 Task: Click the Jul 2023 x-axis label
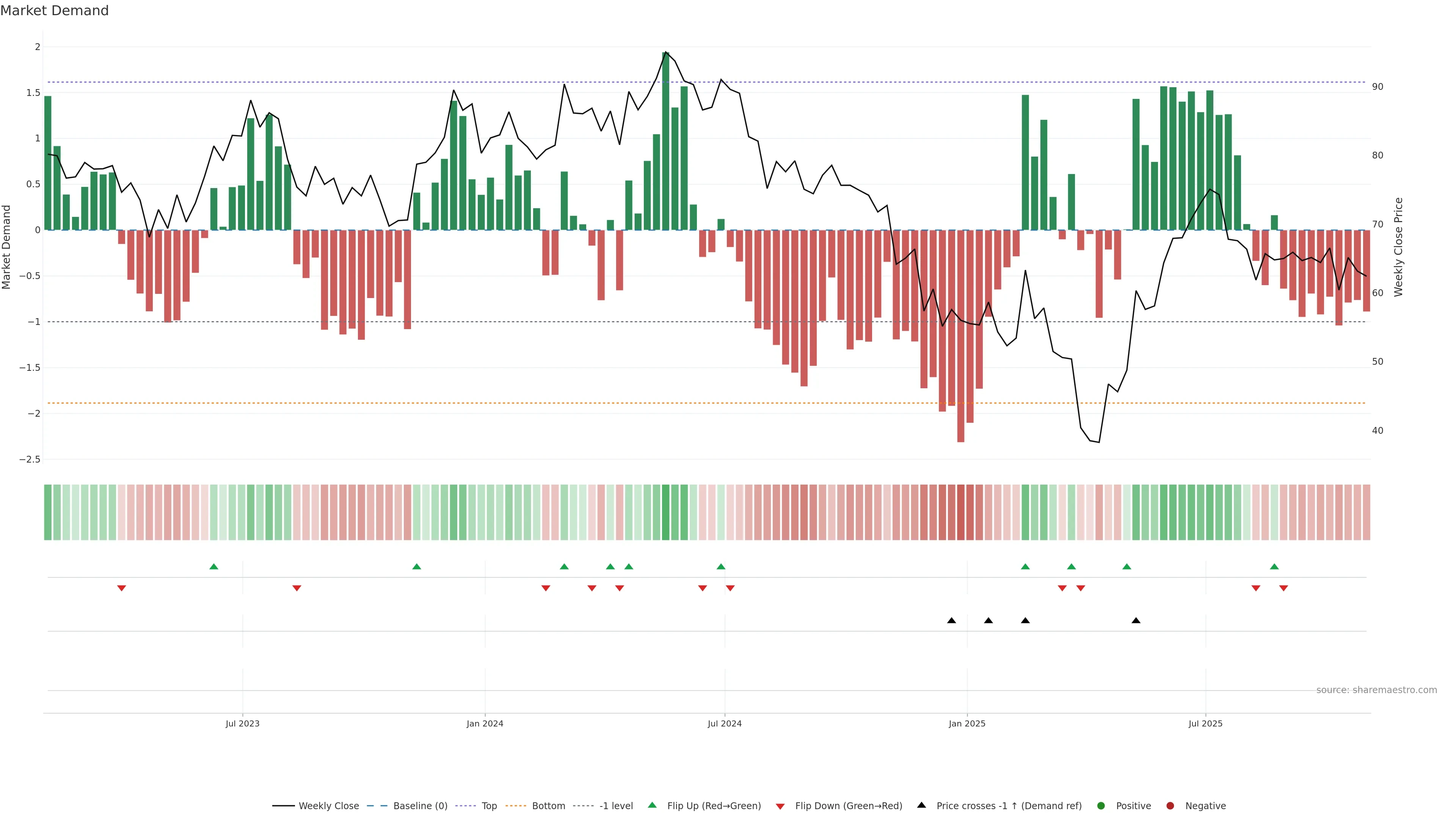click(243, 723)
